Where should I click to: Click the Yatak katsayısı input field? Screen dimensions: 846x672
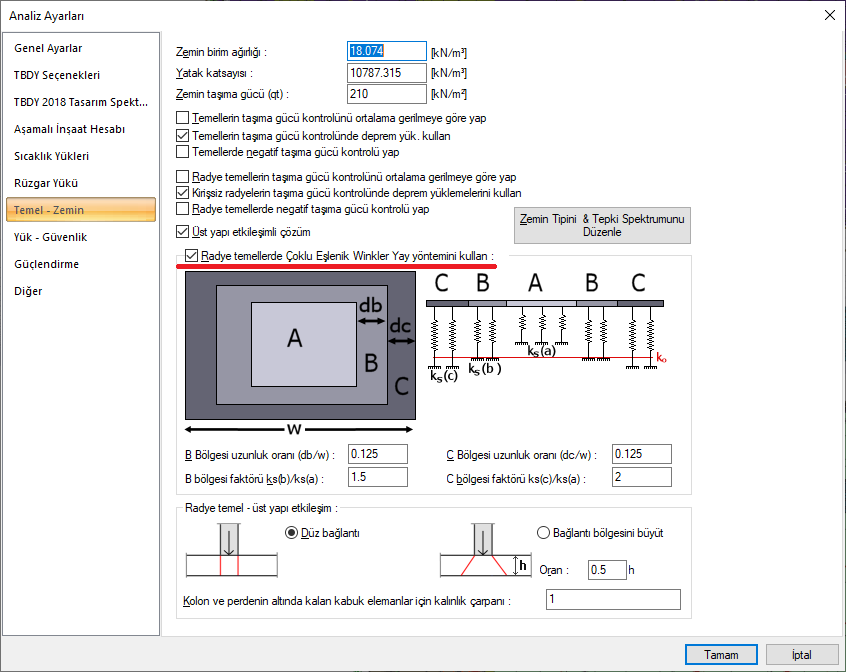(x=387, y=73)
